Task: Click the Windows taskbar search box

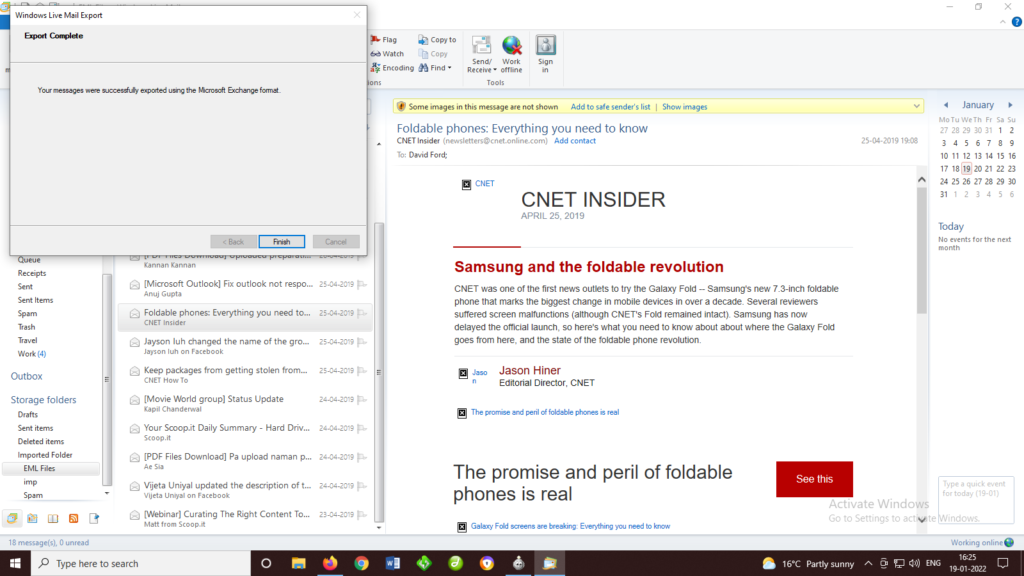Action: 140,563
